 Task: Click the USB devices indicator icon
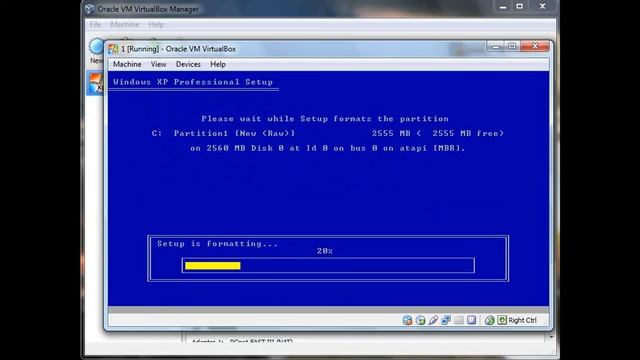click(433, 320)
